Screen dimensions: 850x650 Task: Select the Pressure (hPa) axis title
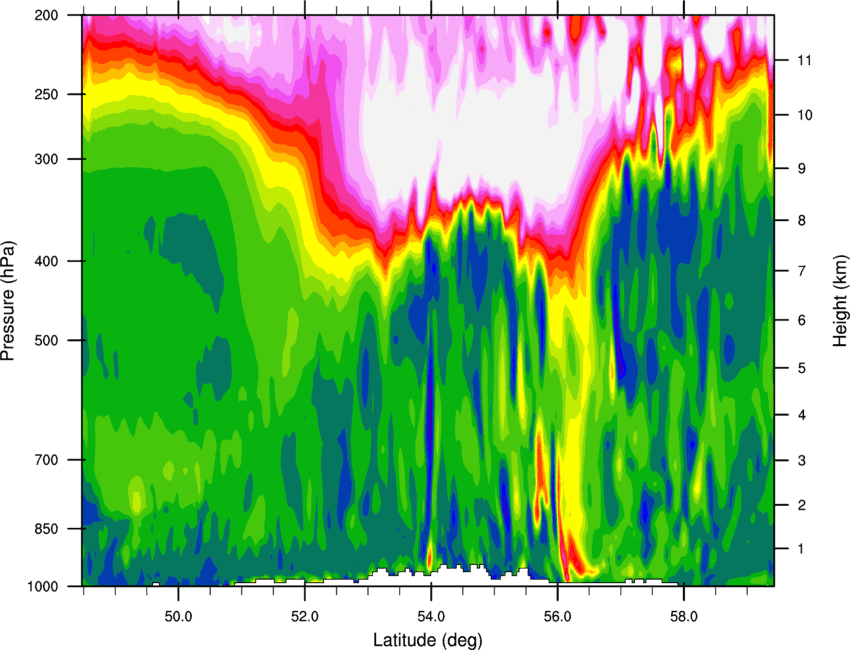[x=9, y=301]
